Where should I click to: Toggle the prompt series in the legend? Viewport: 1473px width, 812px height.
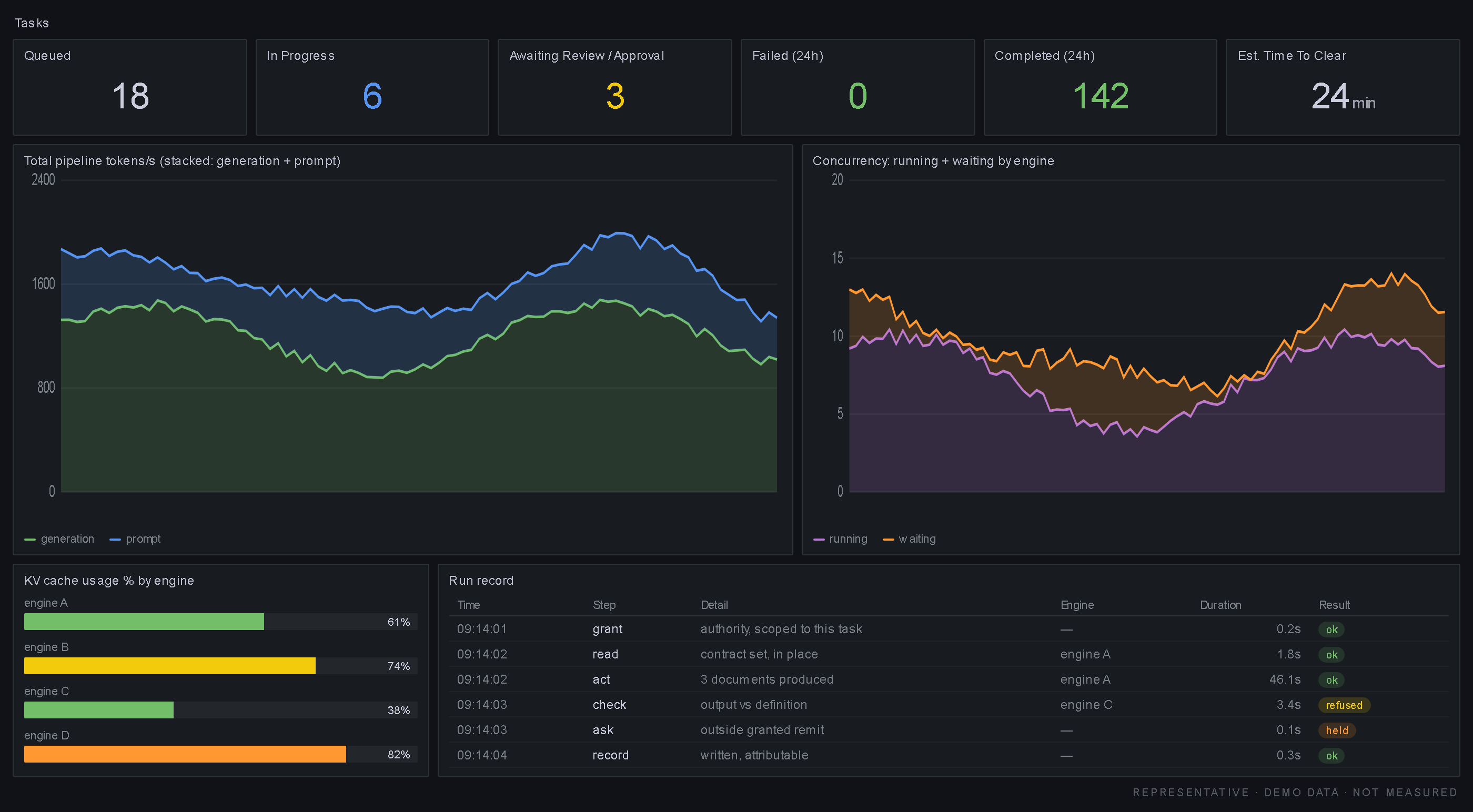click(x=135, y=539)
